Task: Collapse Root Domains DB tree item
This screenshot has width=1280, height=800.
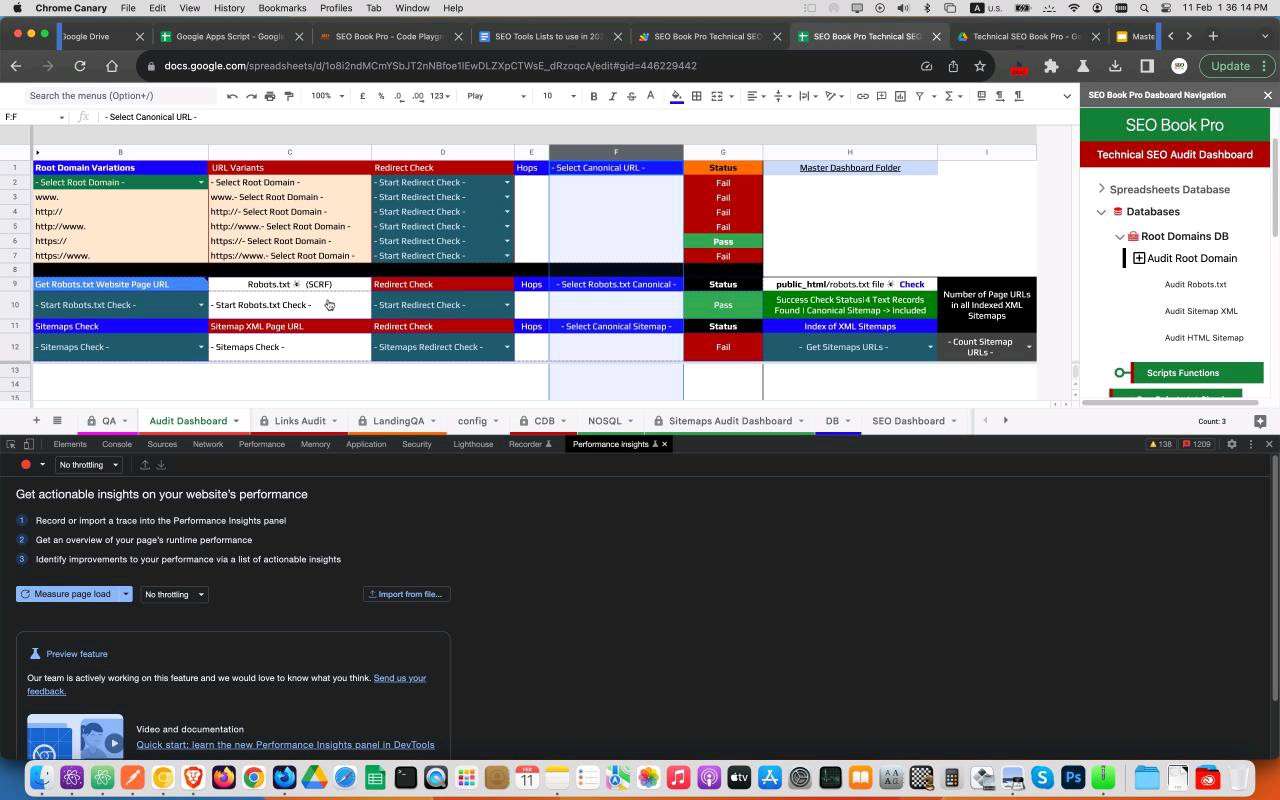Action: (1120, 237)
